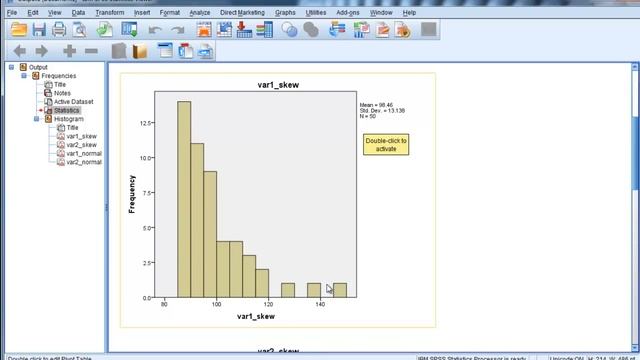Open a file with the folder icon
The width and height of the screenshot is (640, 360).
point(19,30)
